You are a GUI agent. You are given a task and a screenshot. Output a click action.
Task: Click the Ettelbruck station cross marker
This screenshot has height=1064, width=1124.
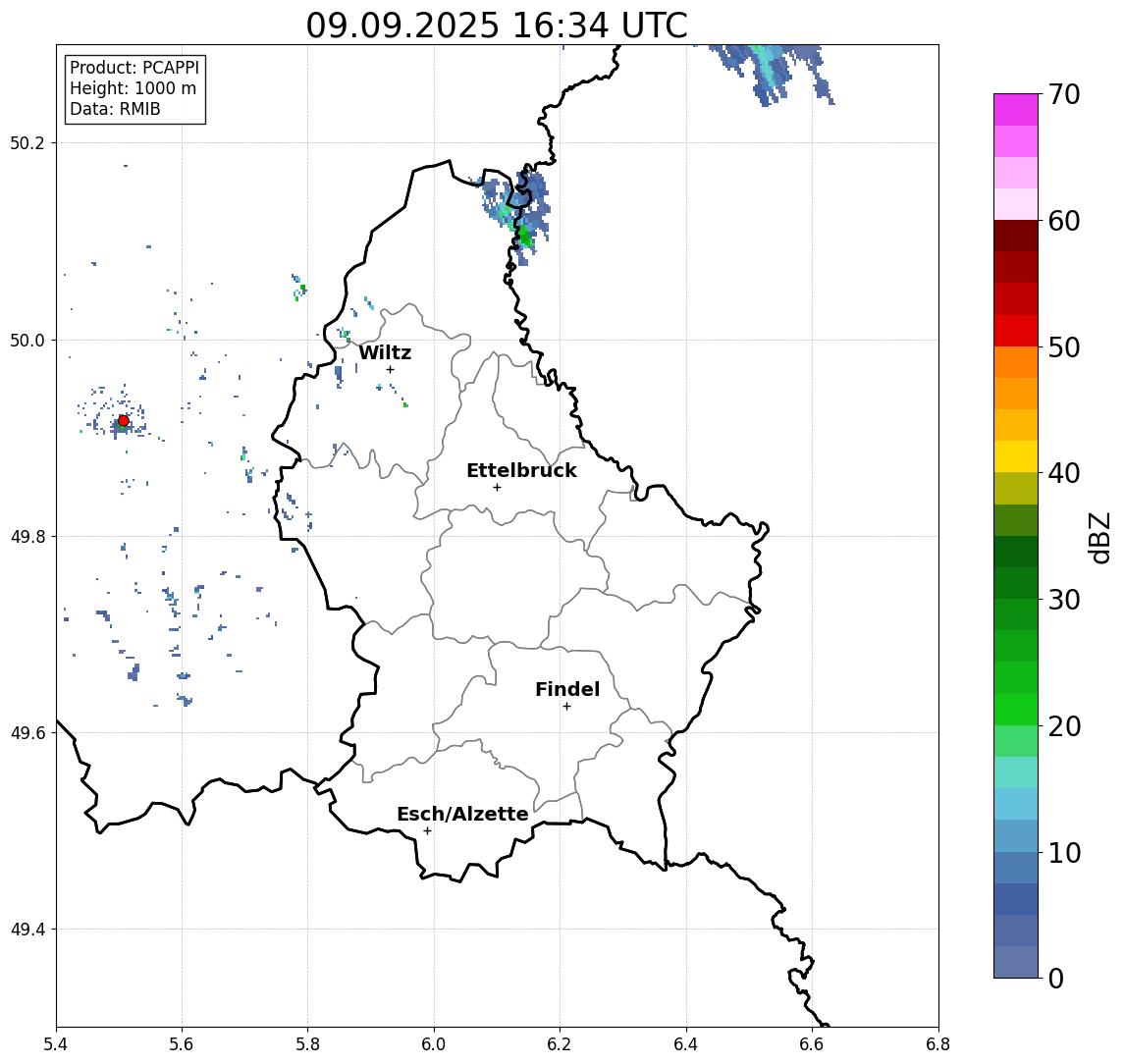coord(497,488)
